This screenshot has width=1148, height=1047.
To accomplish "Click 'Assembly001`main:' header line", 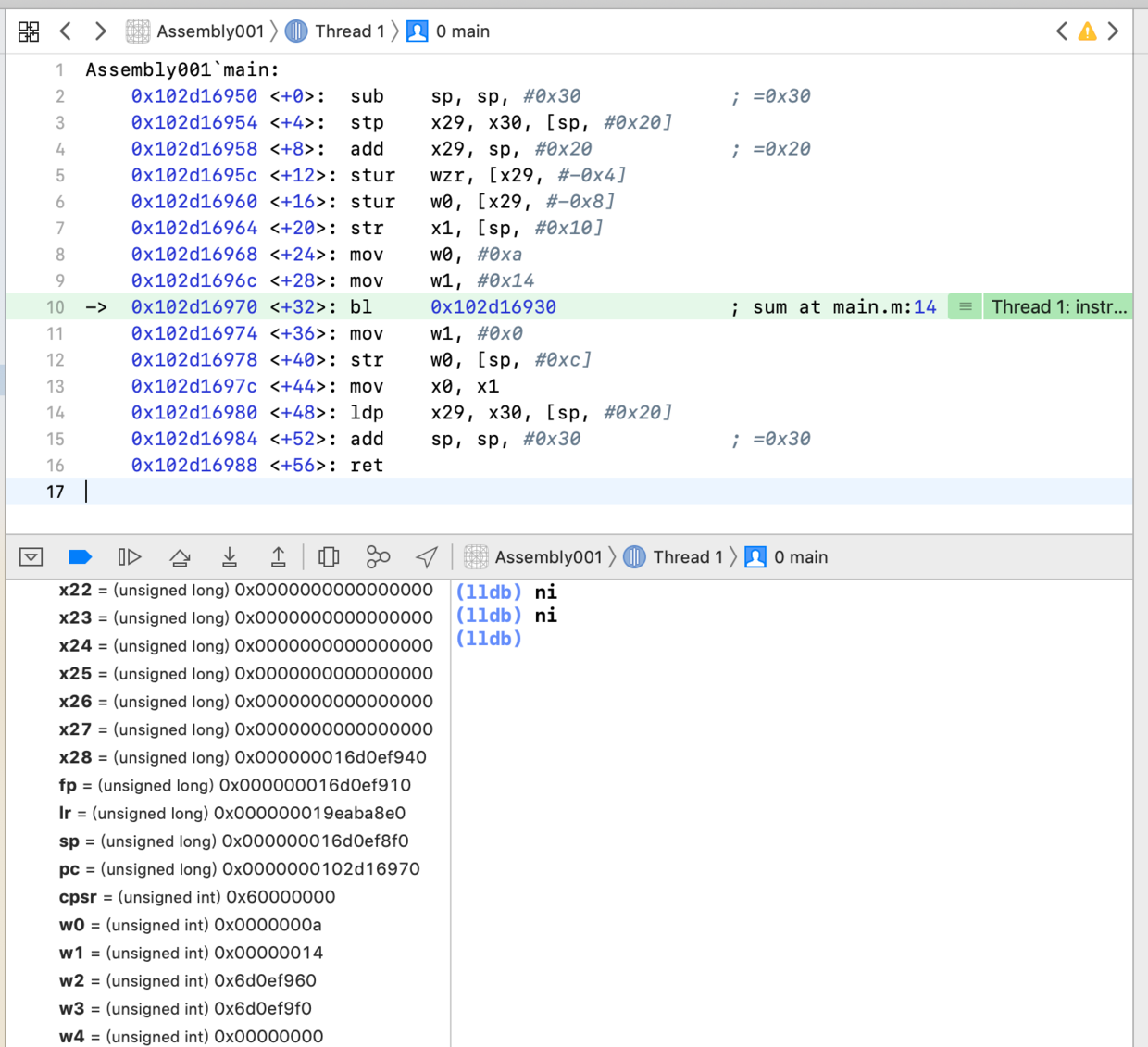I will [182, 69].
